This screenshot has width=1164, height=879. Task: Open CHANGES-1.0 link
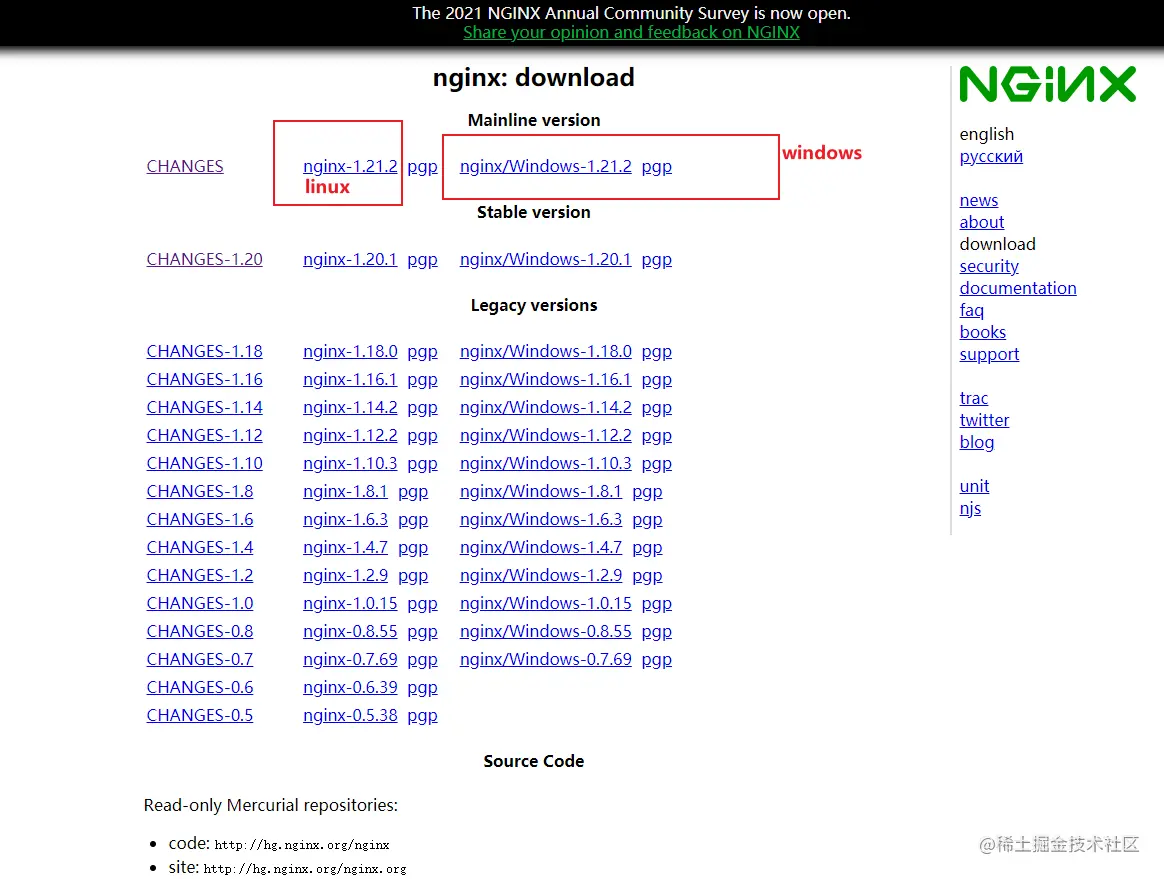click(x=200, y=604)
